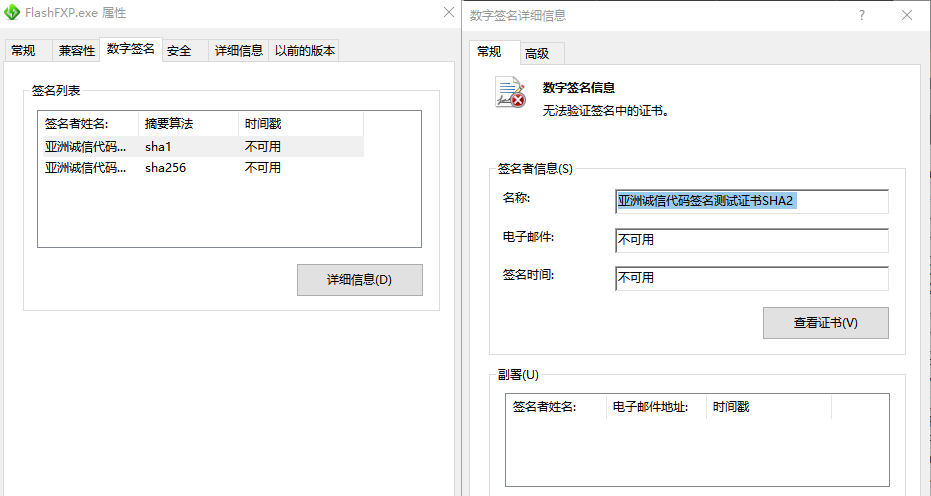Click the 名称 field with SHA2 certificate name
This screenshot has height=496, width=931.
[752, 201]
